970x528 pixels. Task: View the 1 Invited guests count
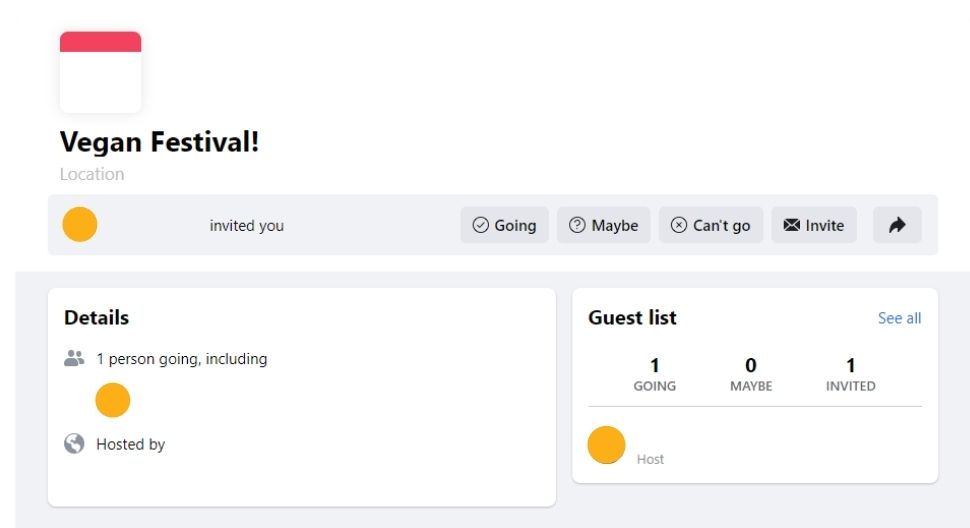tap(851, 374)
